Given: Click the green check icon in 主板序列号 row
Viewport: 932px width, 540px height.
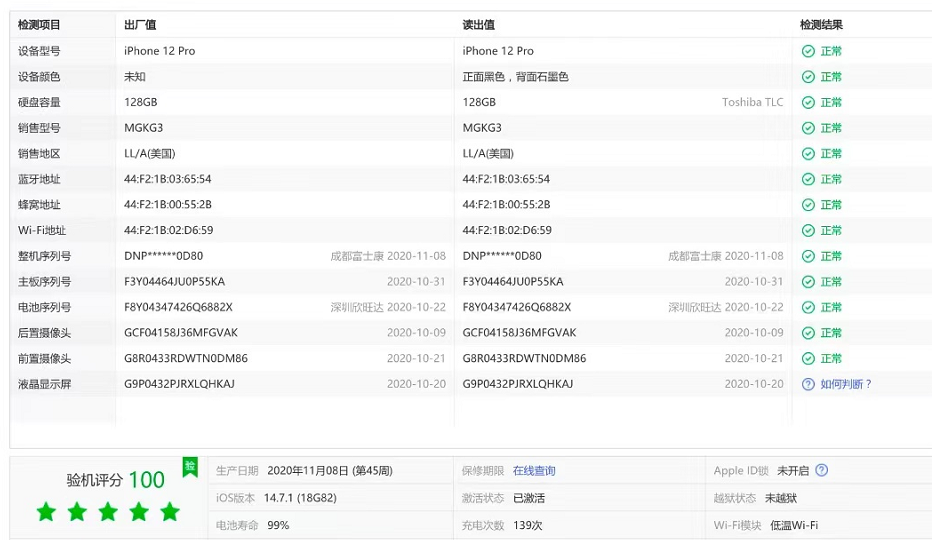Looking at the screenshot, I should click(808, 282).
